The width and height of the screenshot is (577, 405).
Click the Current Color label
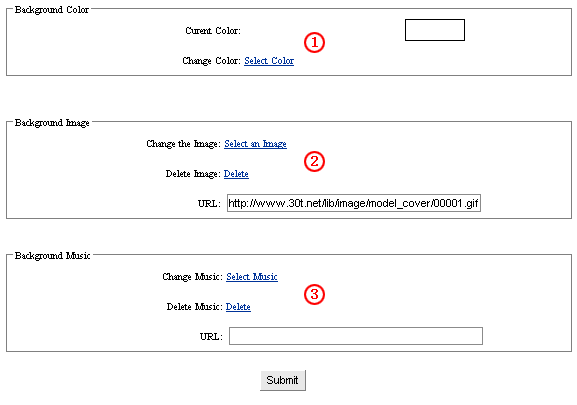pyautogui.click(x=213, y=31)
